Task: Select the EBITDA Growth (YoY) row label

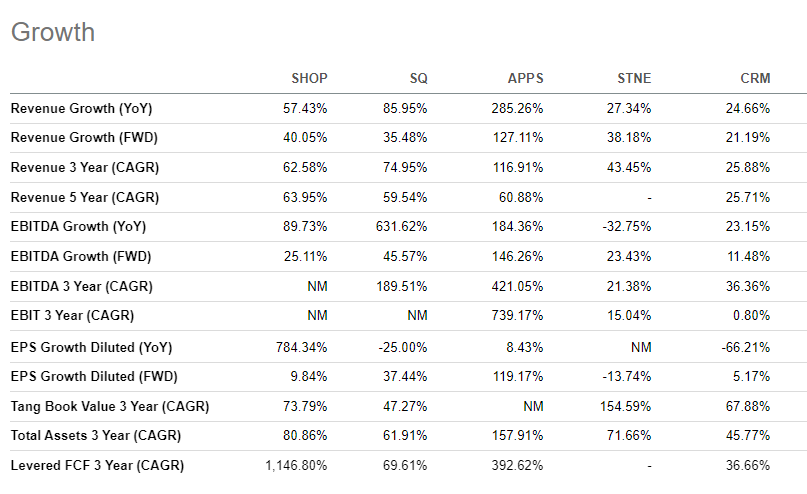Action: point(78,227)
